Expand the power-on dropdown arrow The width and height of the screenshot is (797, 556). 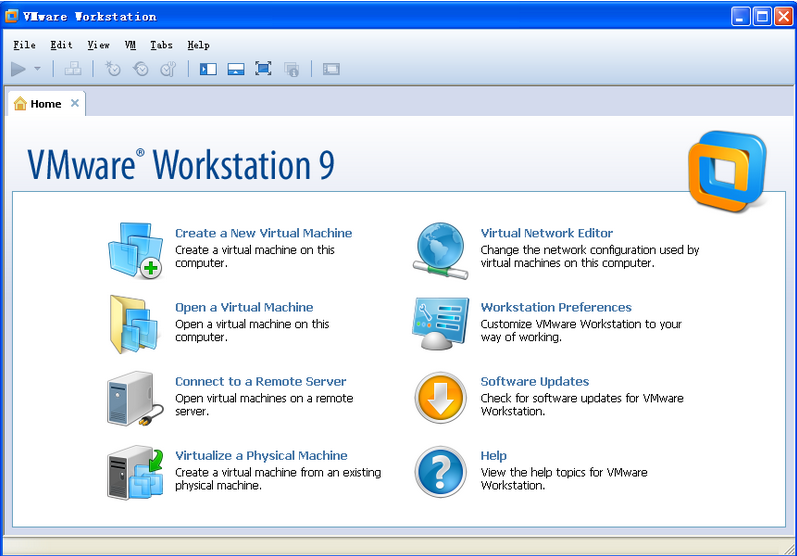coord(38,69)
